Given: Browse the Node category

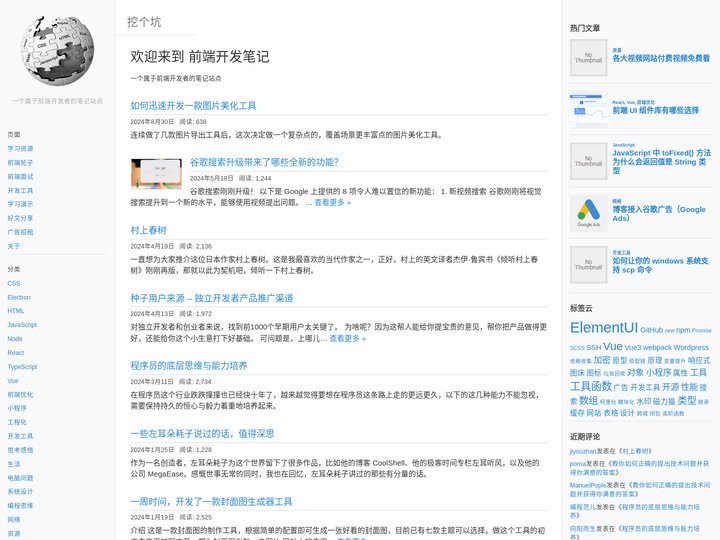Looking at the screenshot, I should pos(15,338).
